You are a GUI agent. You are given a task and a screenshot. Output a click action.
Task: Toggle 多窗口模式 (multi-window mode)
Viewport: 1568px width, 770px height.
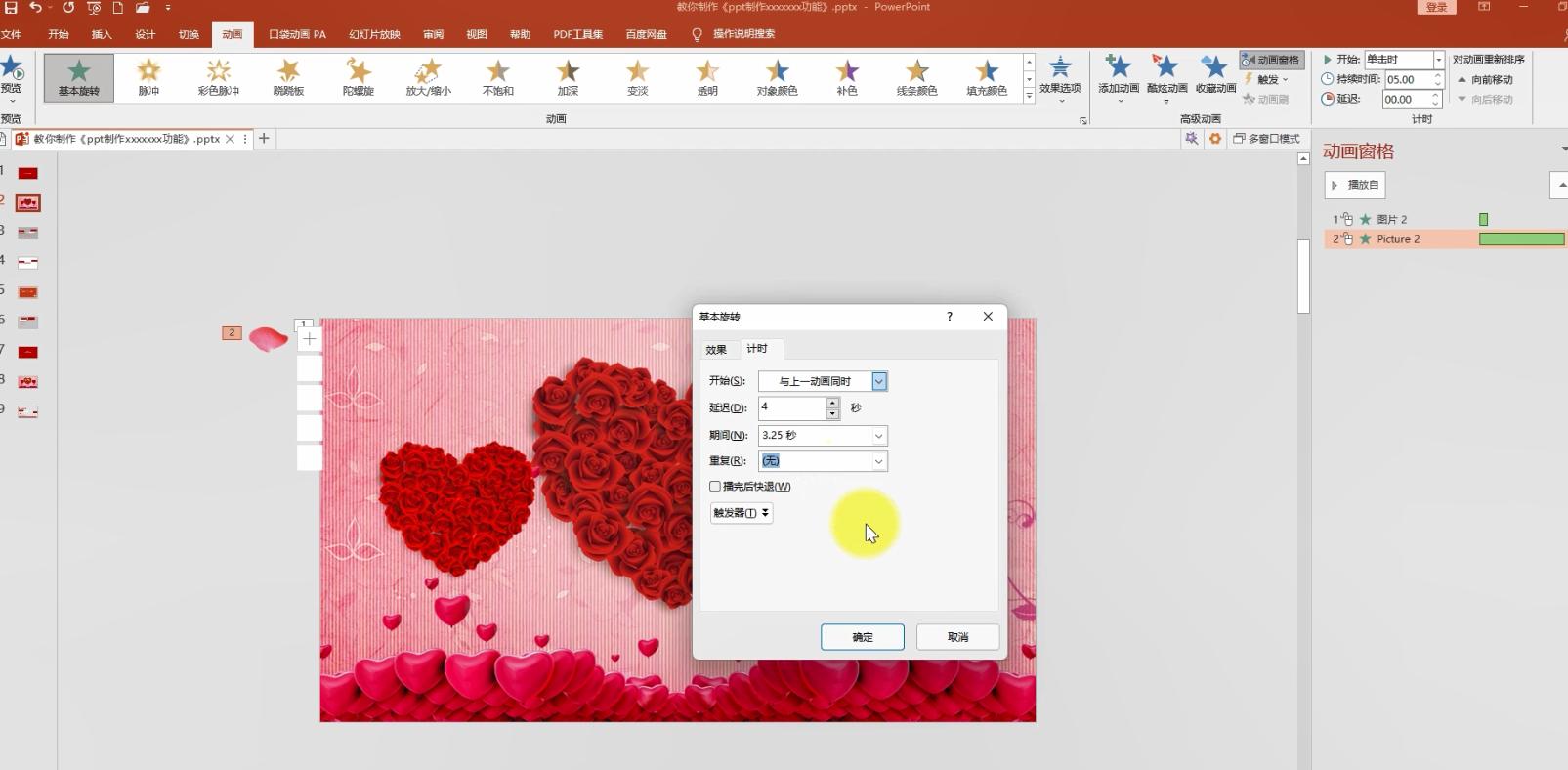click(1267, 139)
